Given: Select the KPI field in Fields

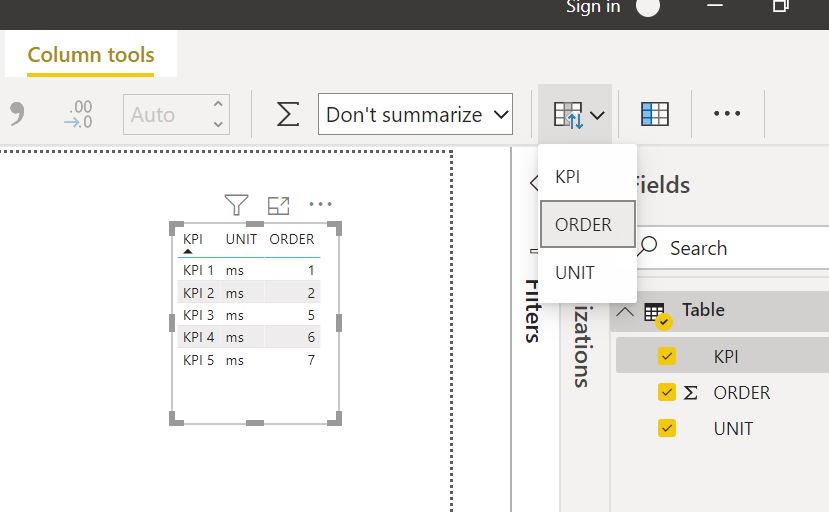Looking at the screenshot, I should pos(725,356).
